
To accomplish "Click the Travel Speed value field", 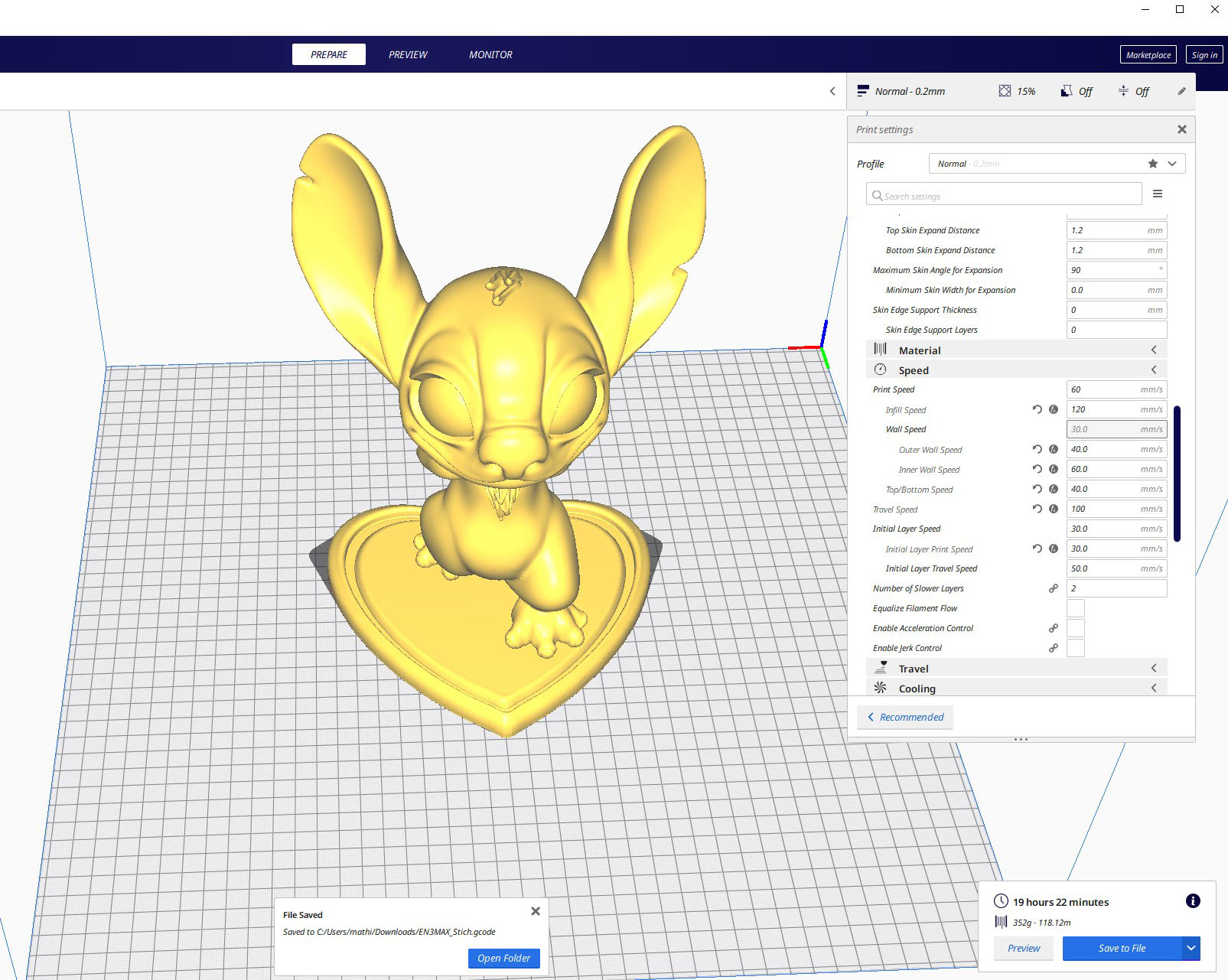I will coord(1116,509).
